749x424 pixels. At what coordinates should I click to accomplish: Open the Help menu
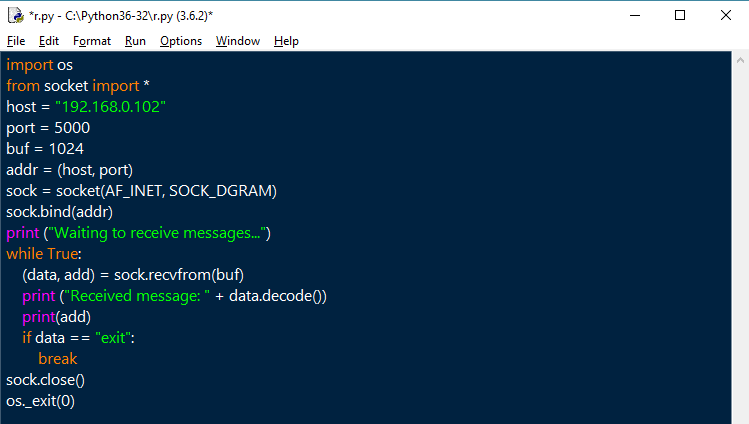[286, 41]
